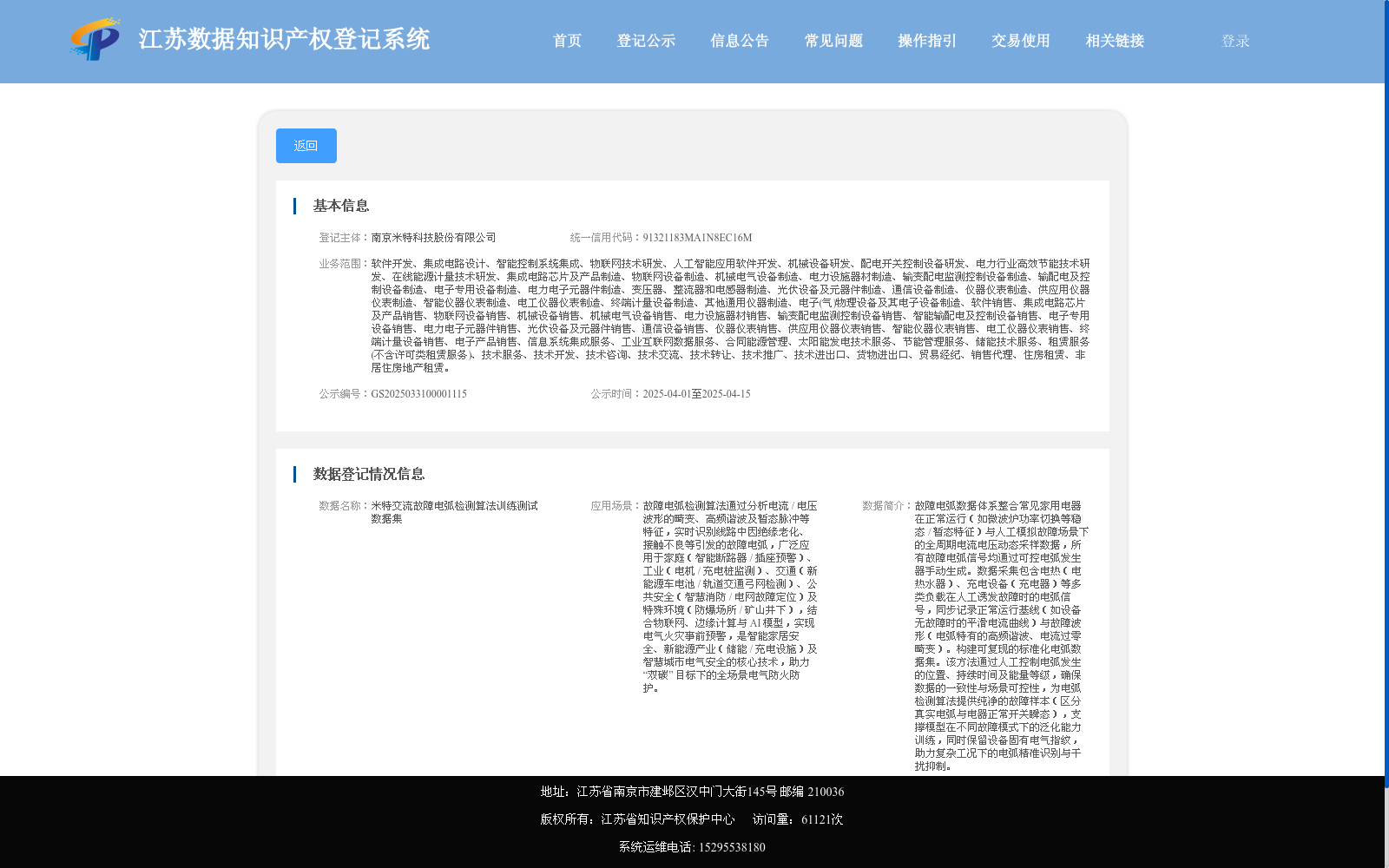Select the 基本信息 section heading
This screenshot has width=1389, height=868.
coord(341,206)
